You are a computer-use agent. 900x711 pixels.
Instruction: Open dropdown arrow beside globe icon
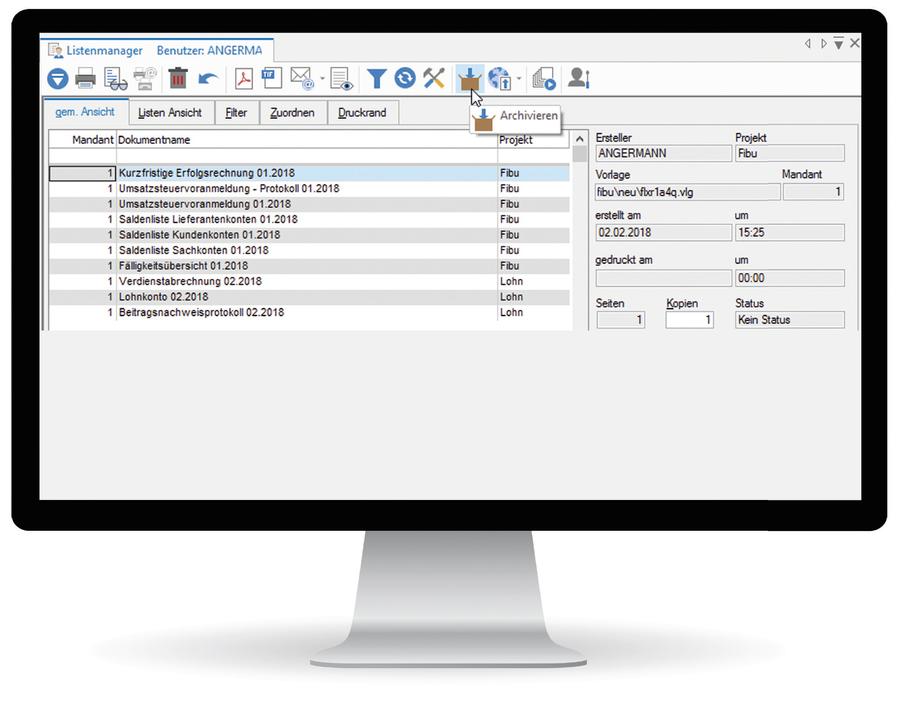click(x=518, y=79)
